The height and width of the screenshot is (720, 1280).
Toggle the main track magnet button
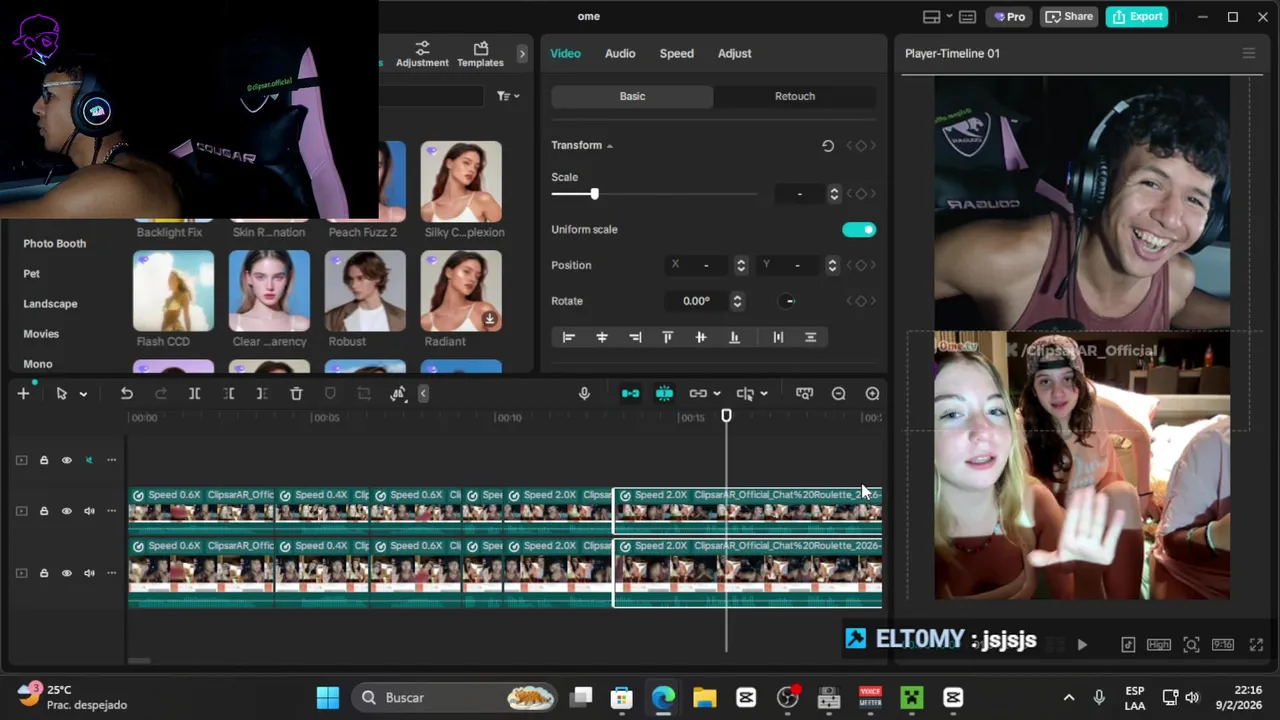(630, 394)
